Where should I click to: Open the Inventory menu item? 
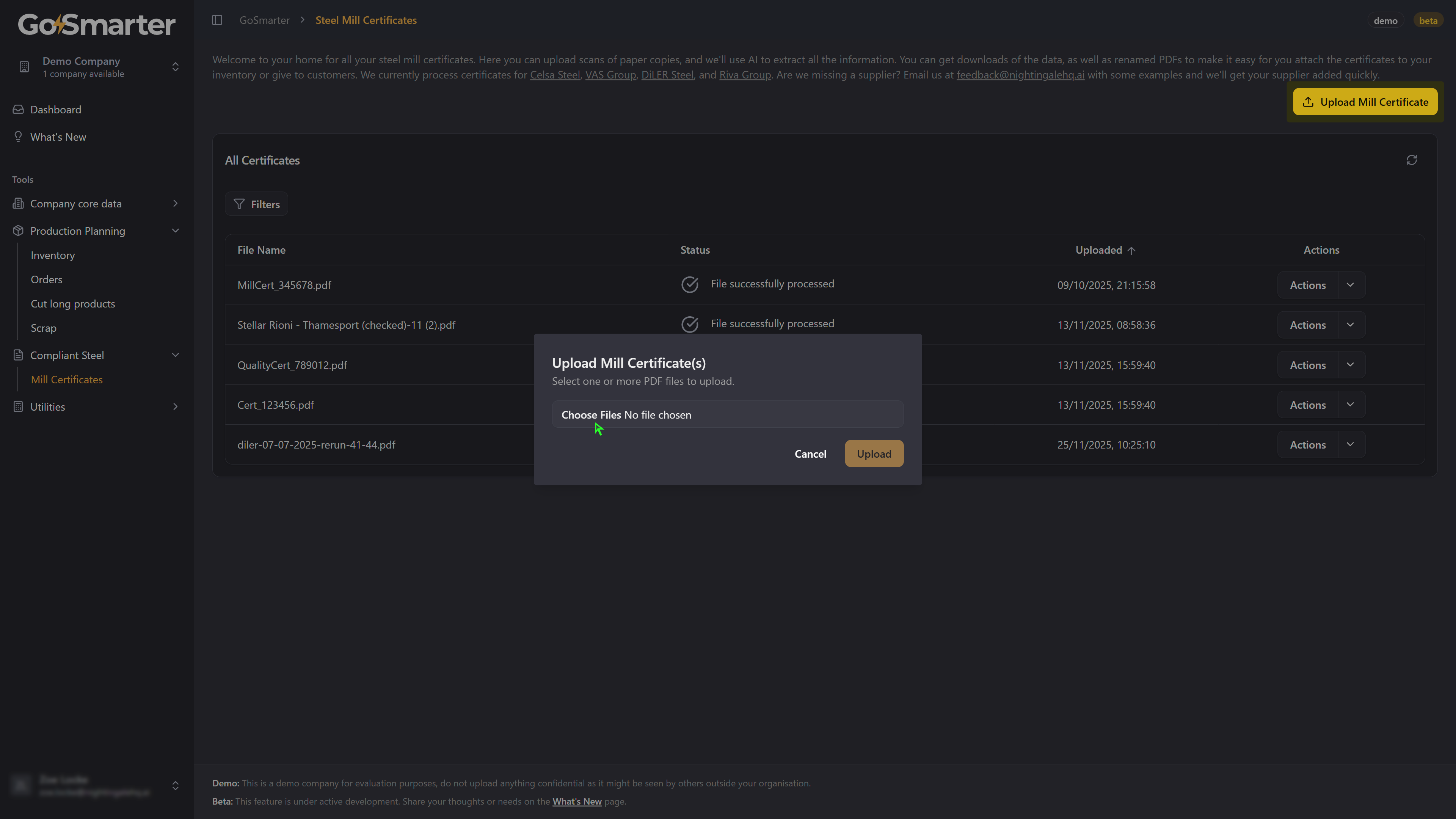[x=53, y=256]
